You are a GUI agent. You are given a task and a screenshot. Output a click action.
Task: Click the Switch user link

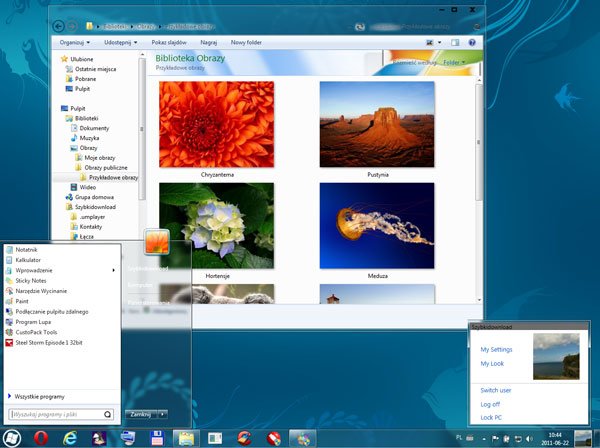coord(496,390)
